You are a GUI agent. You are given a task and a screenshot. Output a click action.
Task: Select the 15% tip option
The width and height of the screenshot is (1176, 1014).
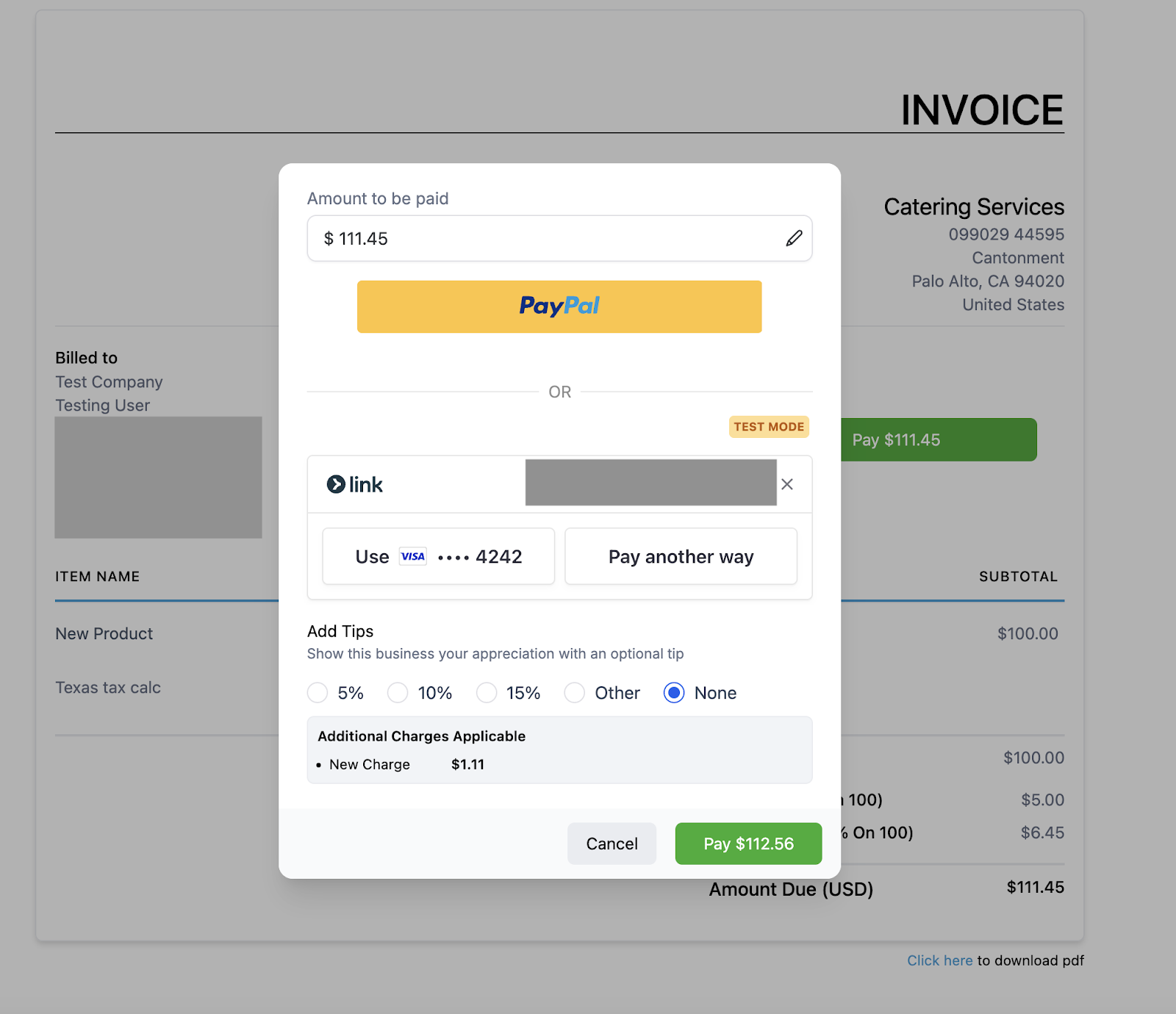point(487,693)
